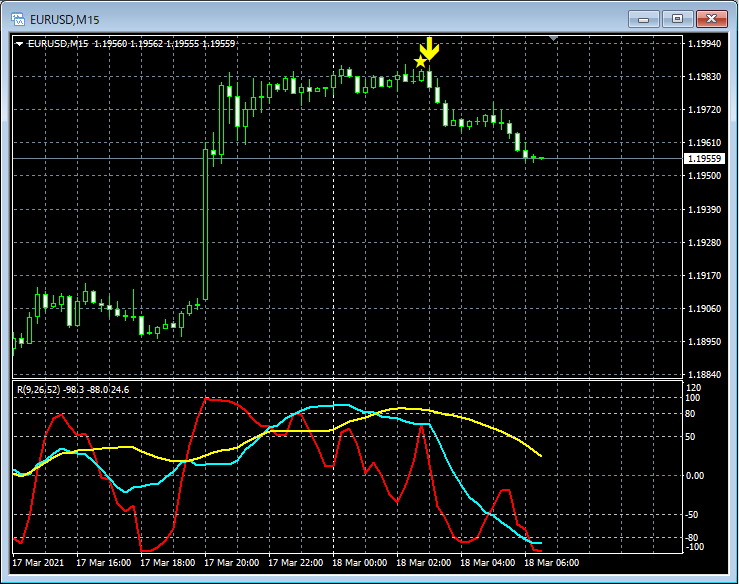
Task: Click the negative -100 indicator scale value
Action: click(x=694, y=547)
